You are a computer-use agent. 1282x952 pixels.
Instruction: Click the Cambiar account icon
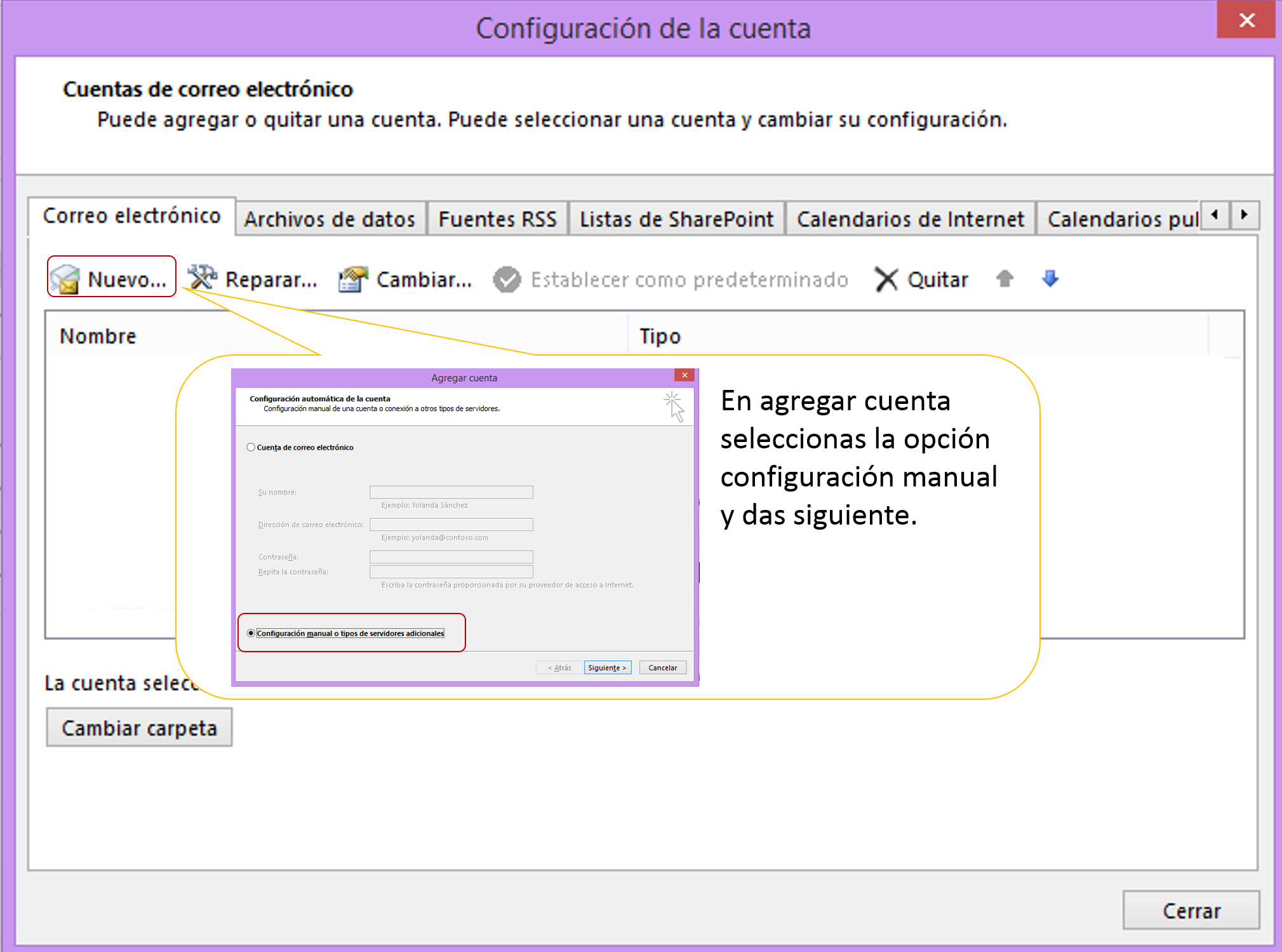[353, 279]
